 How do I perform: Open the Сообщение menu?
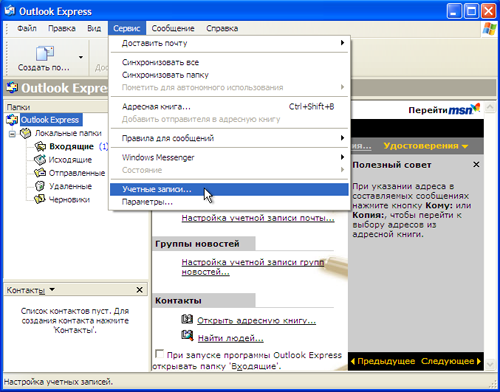[x=173, y=28]
